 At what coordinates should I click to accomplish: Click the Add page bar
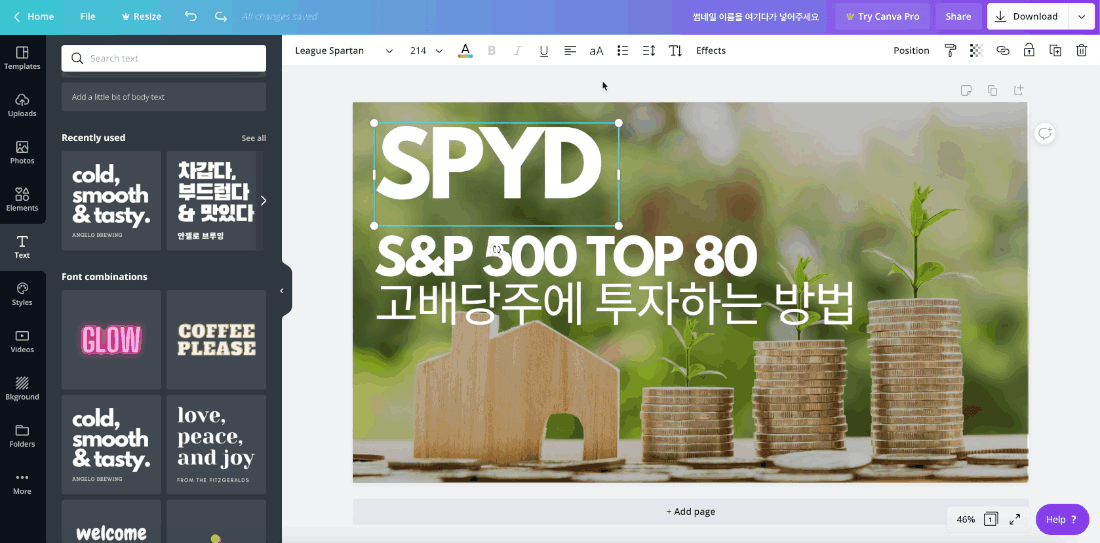(690, 511)
